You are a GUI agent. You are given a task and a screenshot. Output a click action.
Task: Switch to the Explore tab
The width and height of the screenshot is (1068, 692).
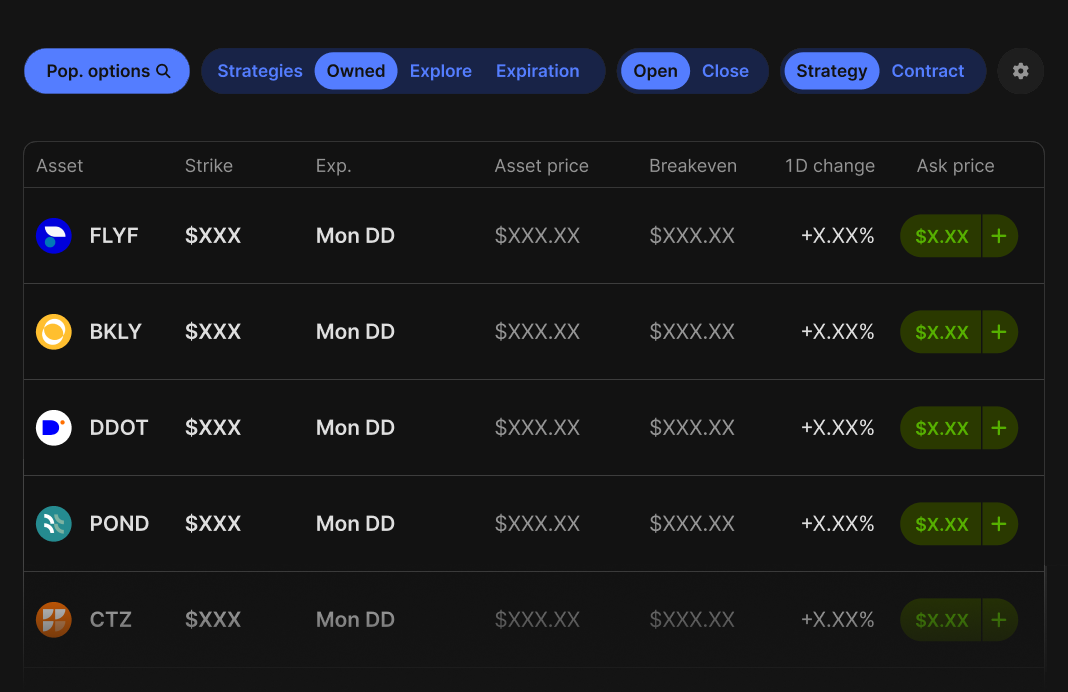tap(440, 71)
